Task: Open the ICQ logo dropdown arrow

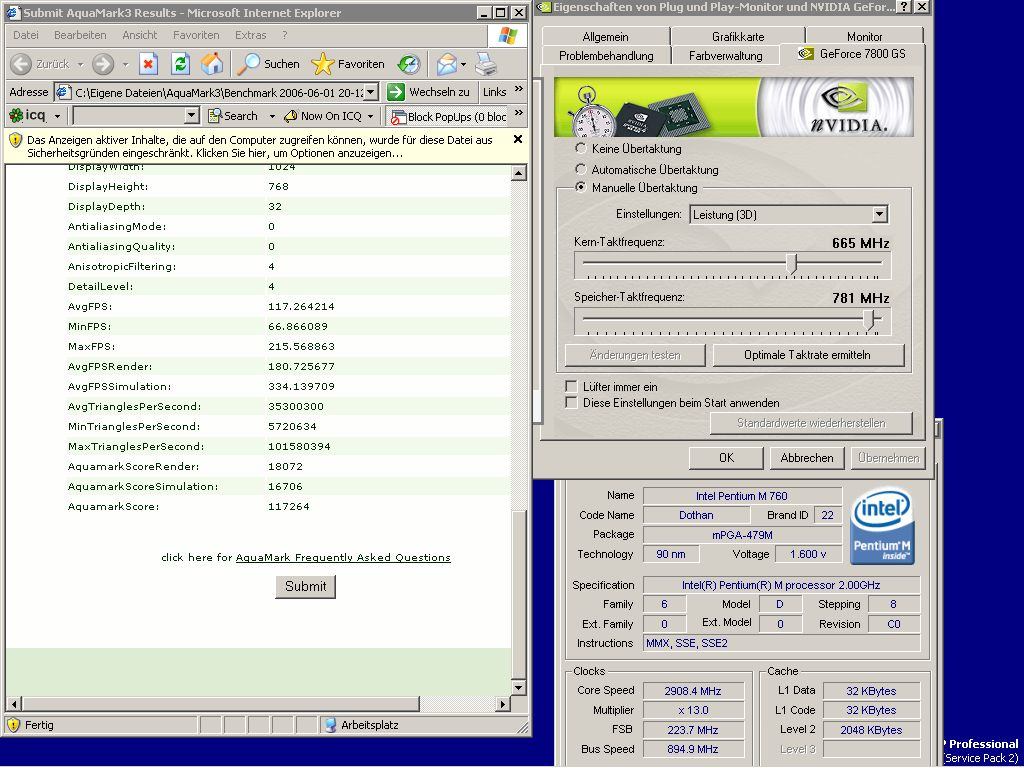Action: [x=57, y=116]
